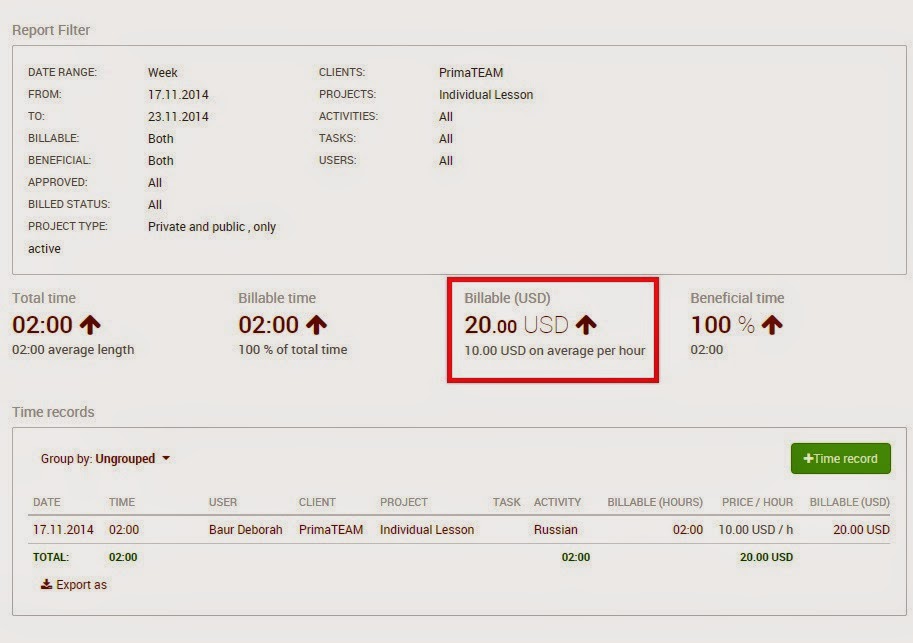Click the BILLABLE (USD) column header
The width and height of the screenshot is (913, 643).
coord(850,502)
